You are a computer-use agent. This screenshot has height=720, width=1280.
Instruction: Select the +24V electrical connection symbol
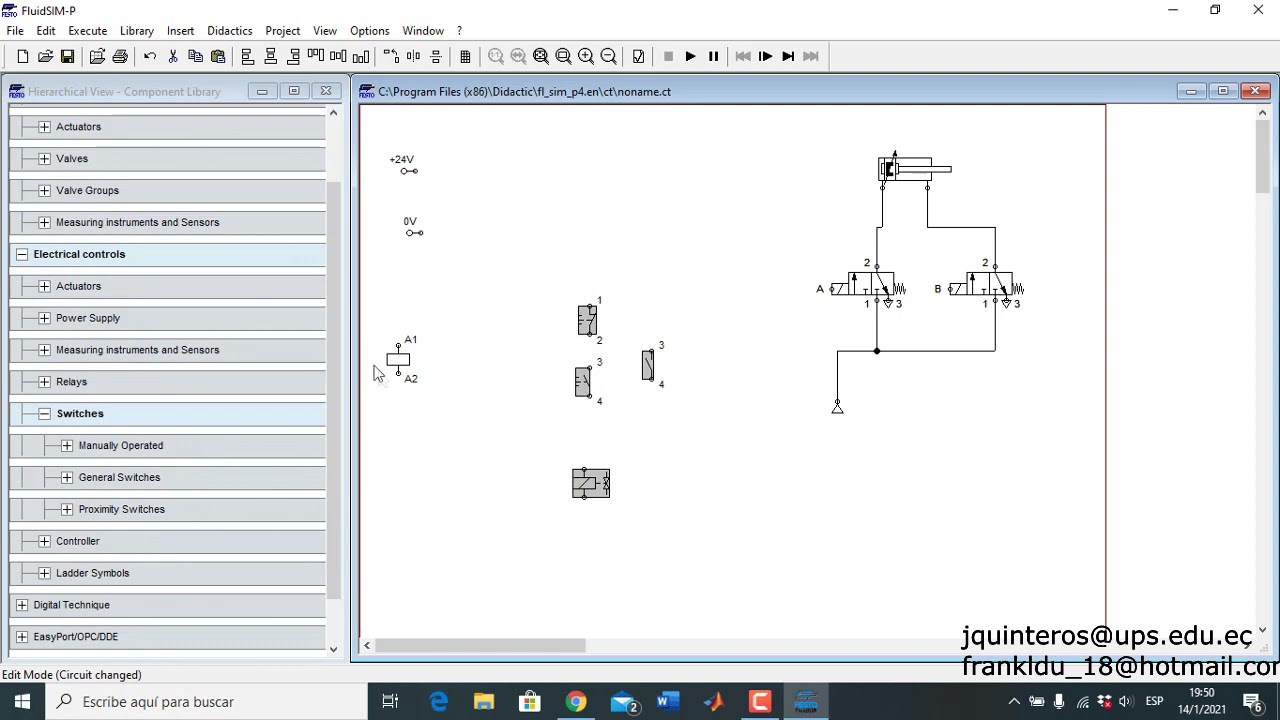[409, 171]
